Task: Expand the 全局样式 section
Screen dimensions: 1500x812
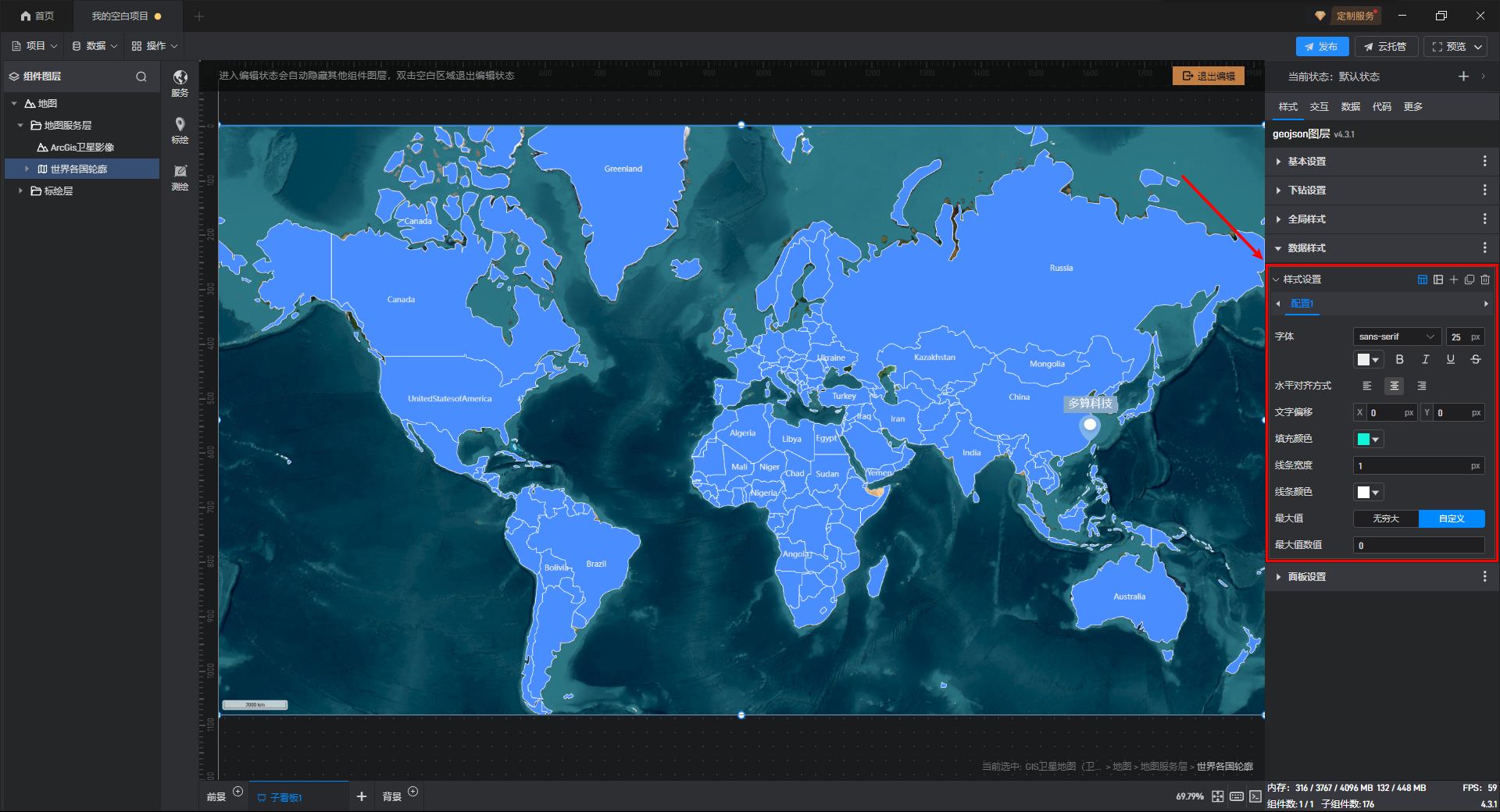Action: pyautogui.click(x=1278, y=219)
